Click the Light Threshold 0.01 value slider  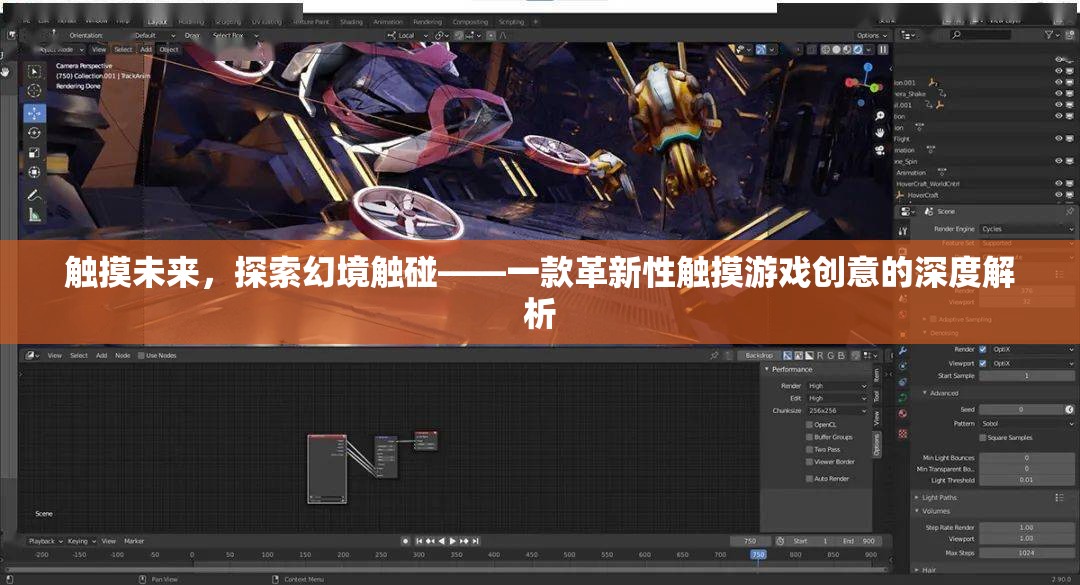coord(1027,480)
